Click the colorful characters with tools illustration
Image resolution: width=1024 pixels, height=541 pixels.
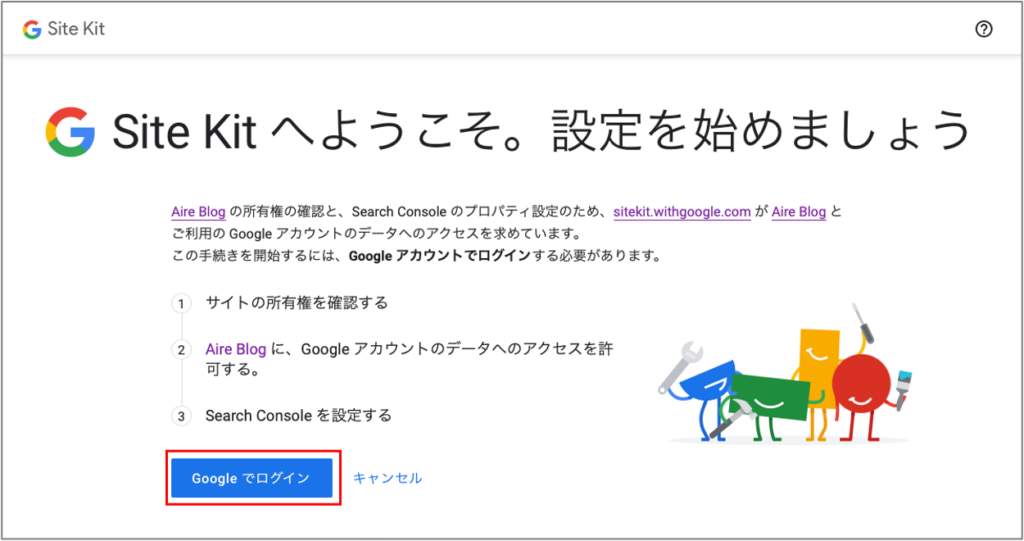pos(786,374)
